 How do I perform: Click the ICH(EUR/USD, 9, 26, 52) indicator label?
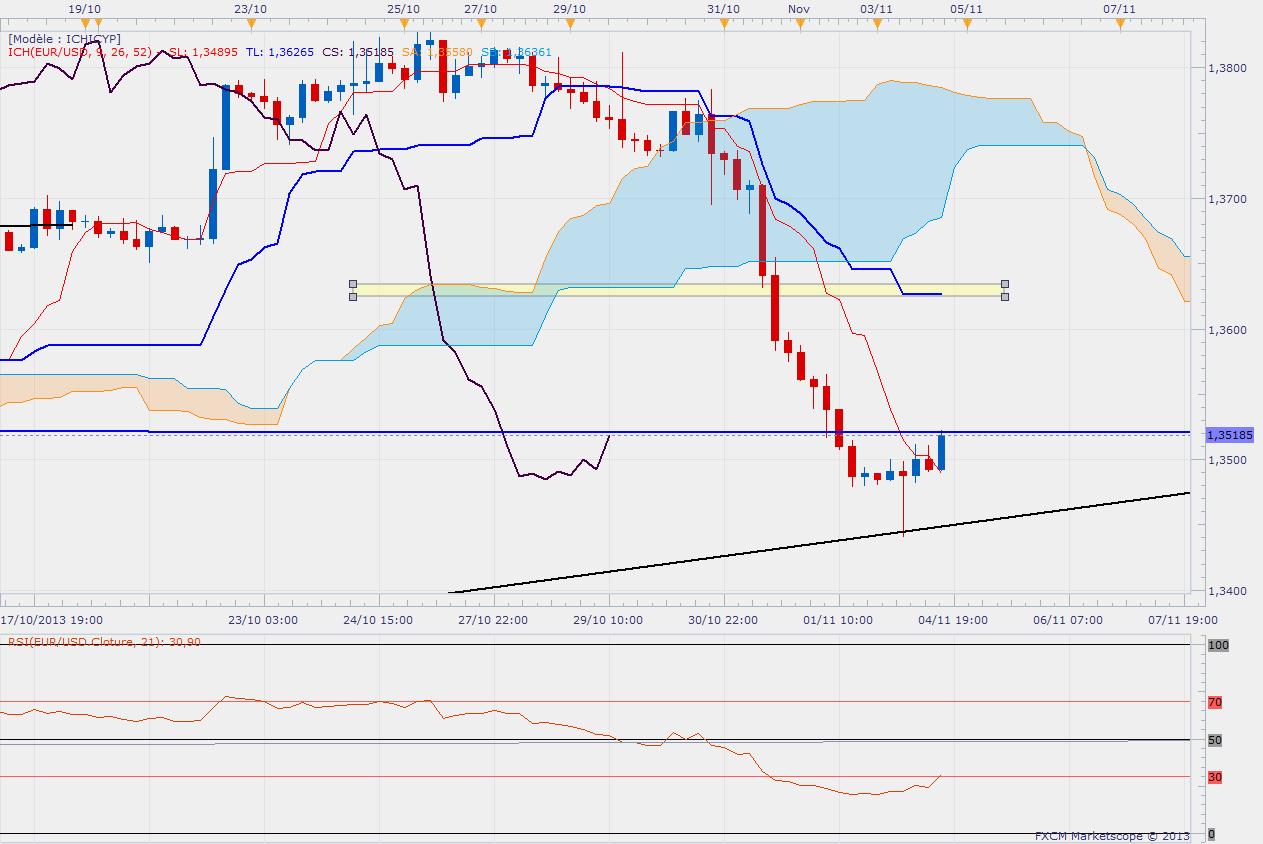point(79,52)
